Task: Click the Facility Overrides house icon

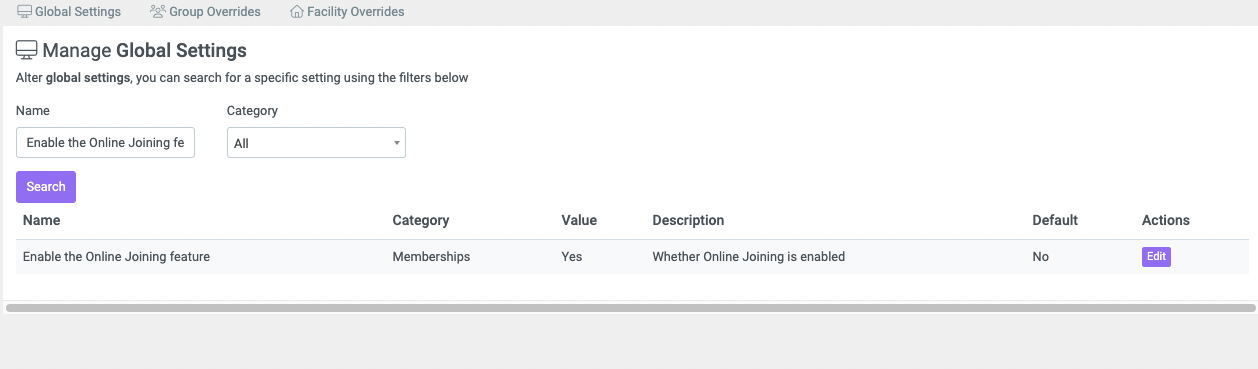Action: point(296,12)
